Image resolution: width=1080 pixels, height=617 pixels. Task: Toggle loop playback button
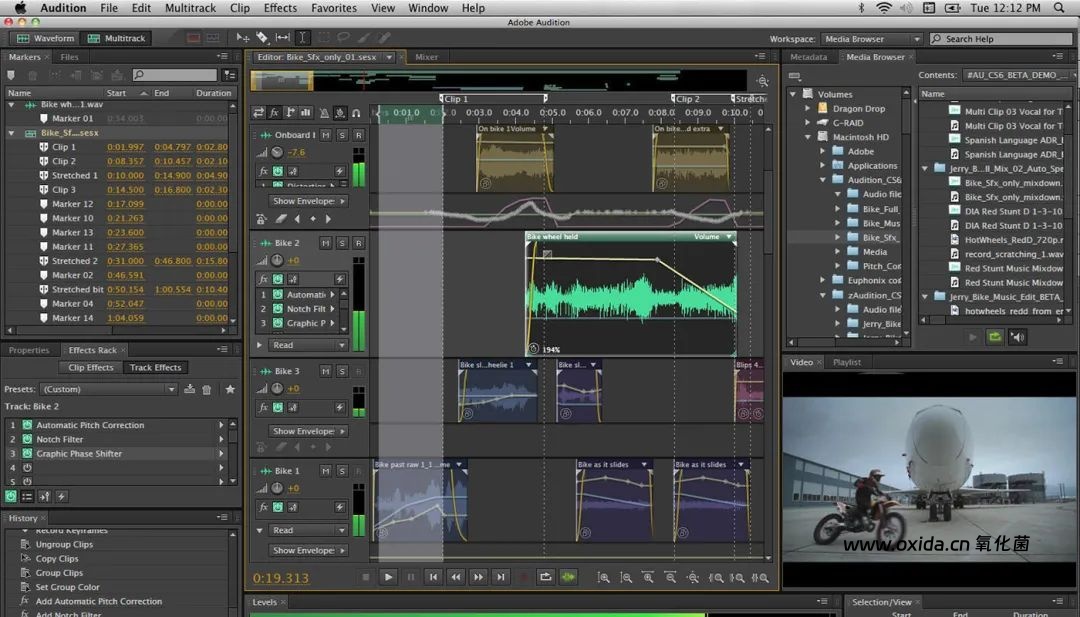[x=546, y=577]
